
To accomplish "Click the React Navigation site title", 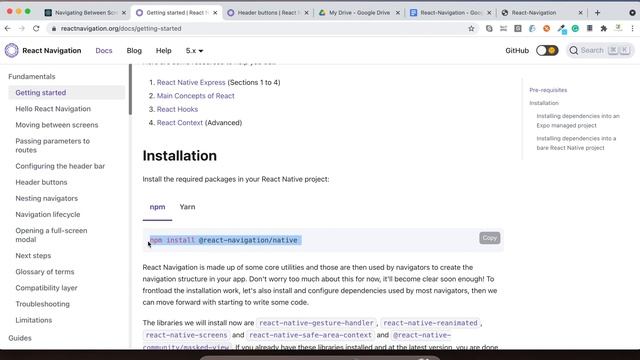I will tap(52, 51).
